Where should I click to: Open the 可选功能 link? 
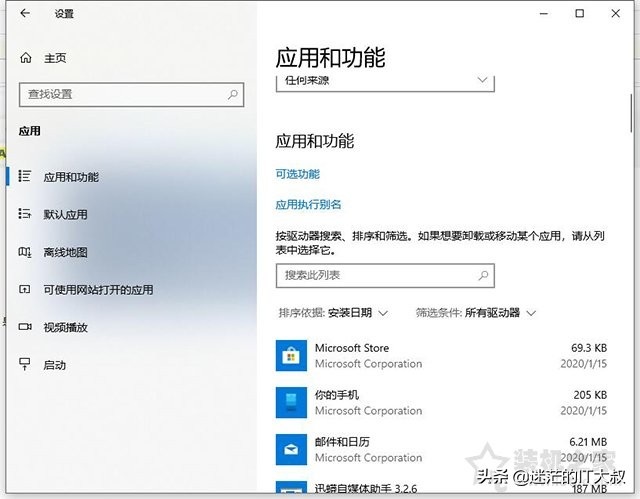click(298, 174)
